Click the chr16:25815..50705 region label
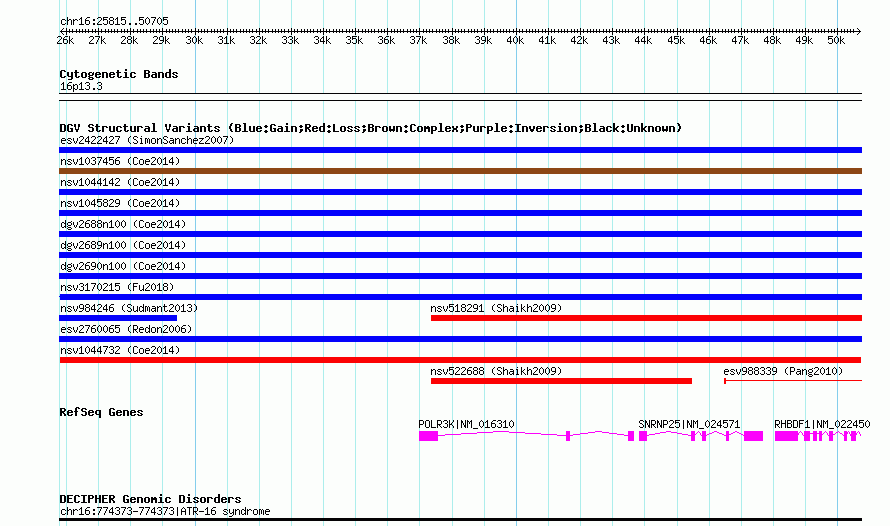The image size is (890, 526). tap(114, 21)
